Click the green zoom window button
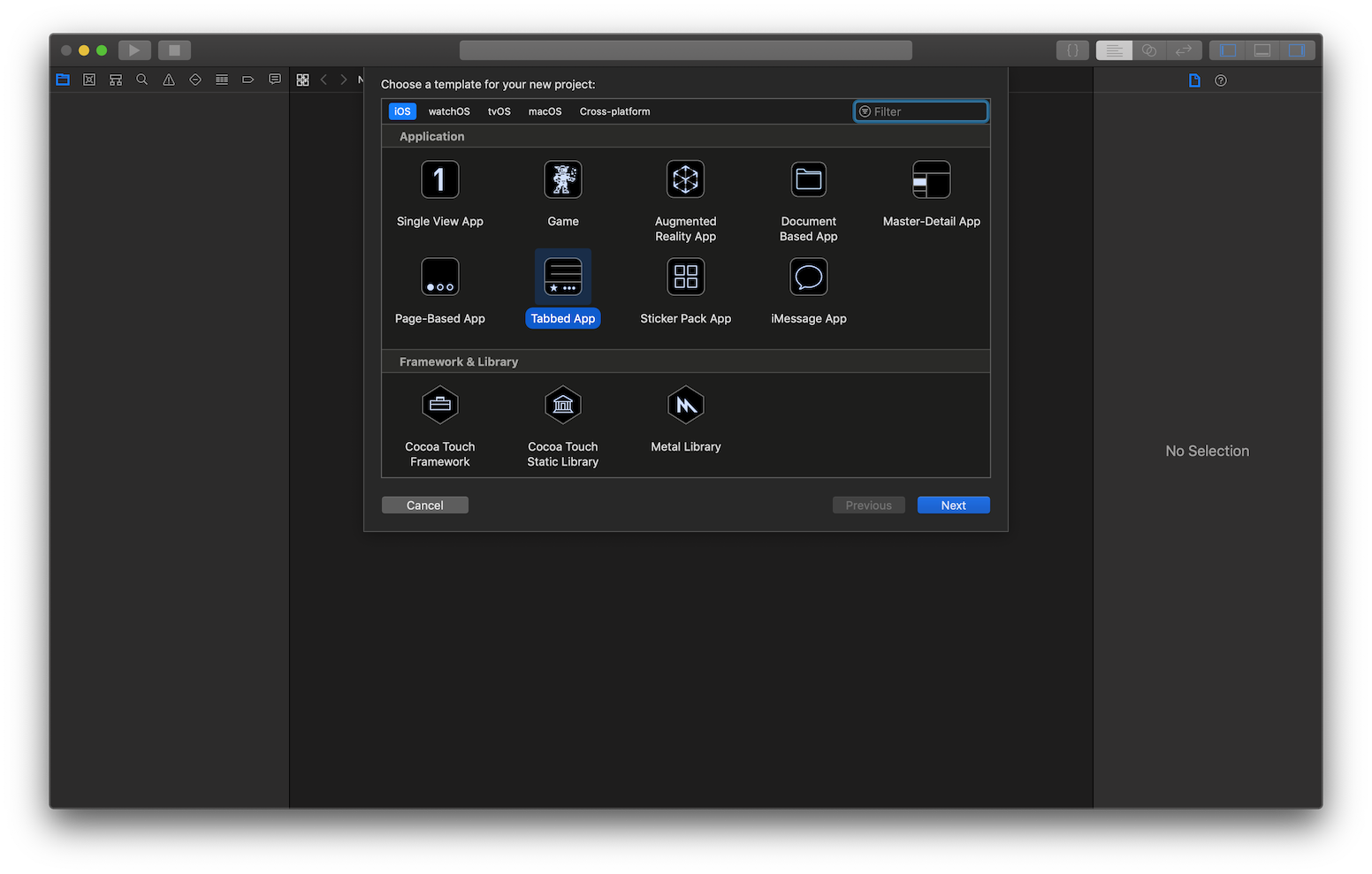This screenshot has width=1372, height=874. click(x=102, y=50)
